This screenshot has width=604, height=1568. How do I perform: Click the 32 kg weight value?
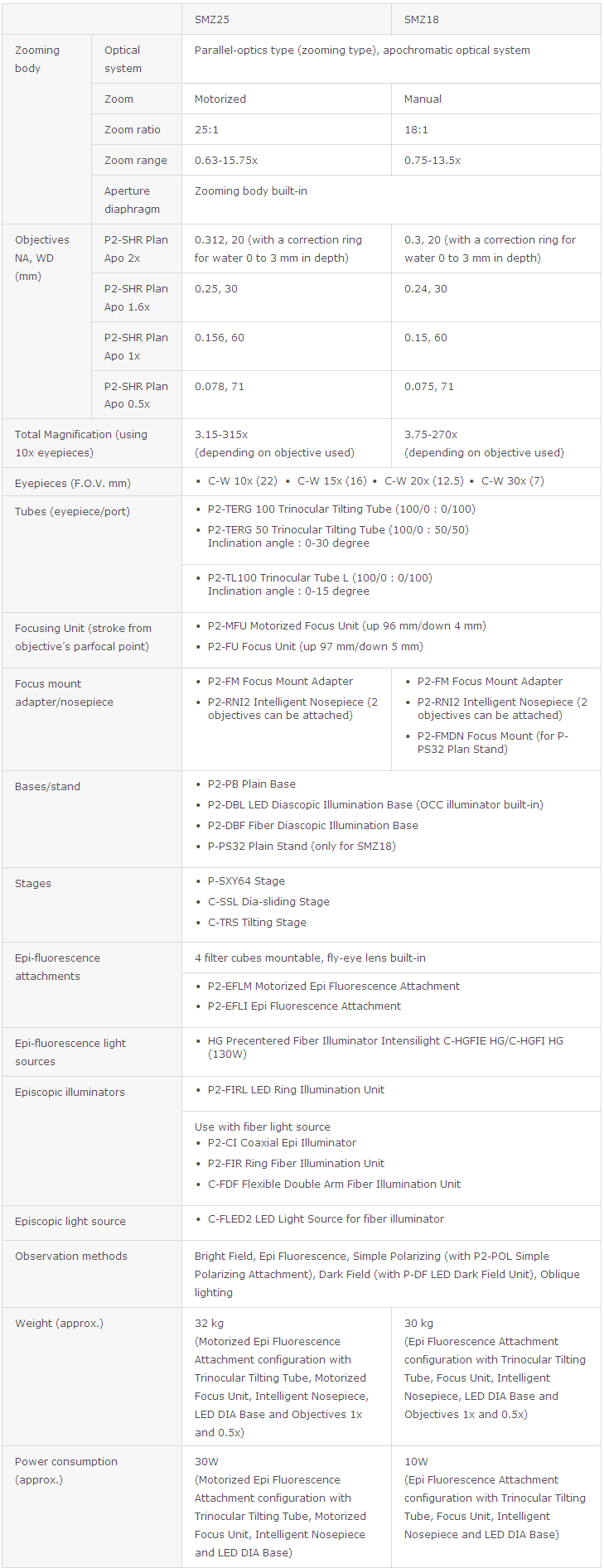point(209,1324)
